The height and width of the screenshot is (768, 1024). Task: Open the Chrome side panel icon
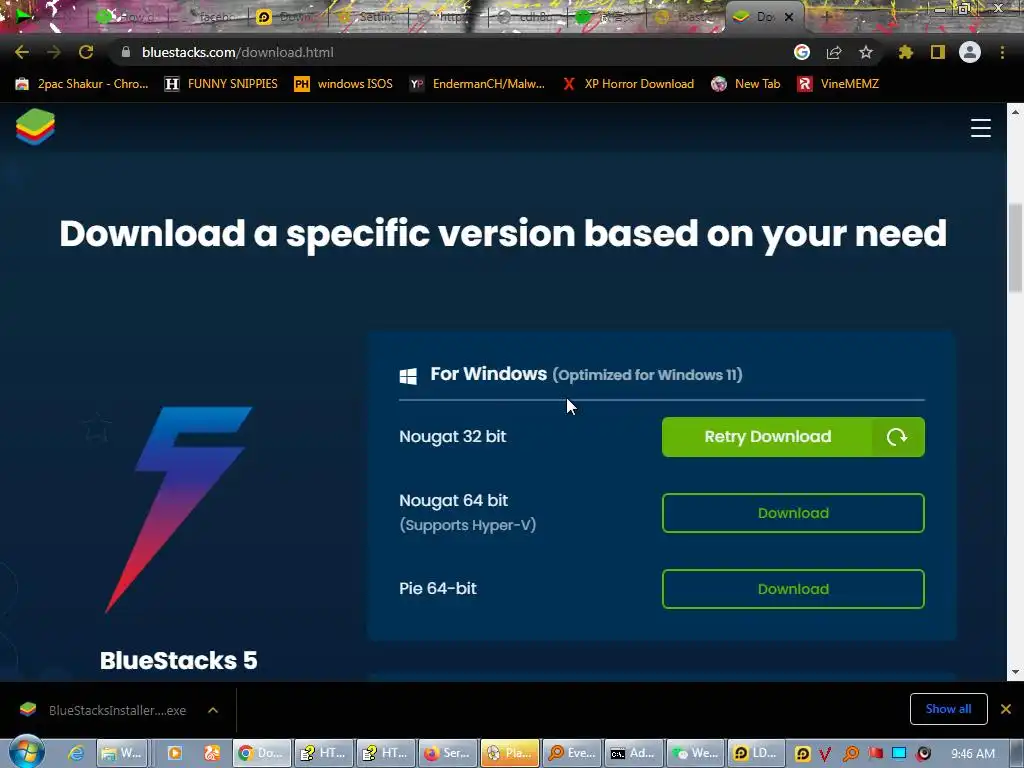pos(938,52)
